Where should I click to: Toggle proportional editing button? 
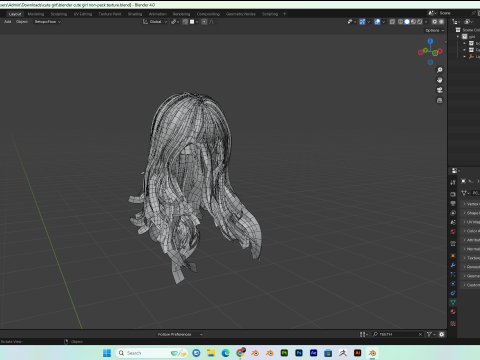click(x=204, y=22)
